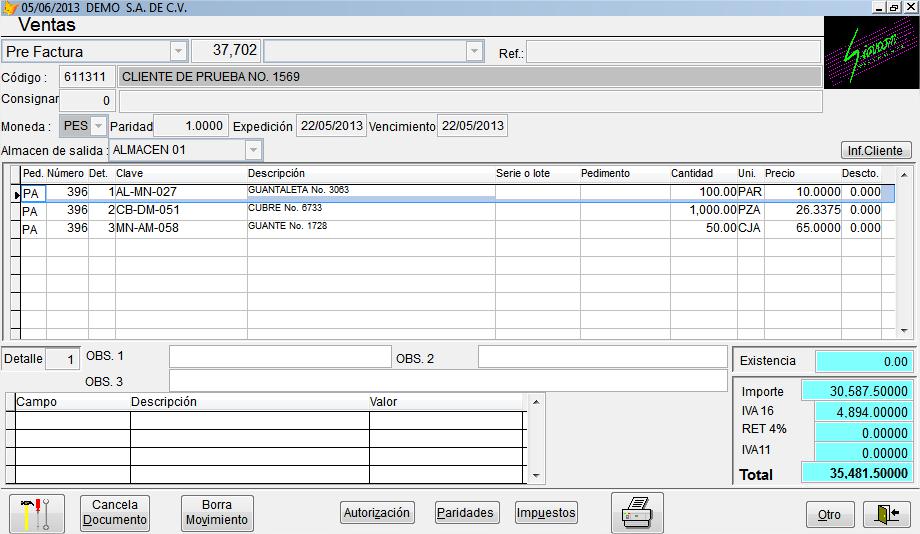Viewport: 920px width, 534px height.
Task: Click the Paridades button
Action: pos(466,512)
